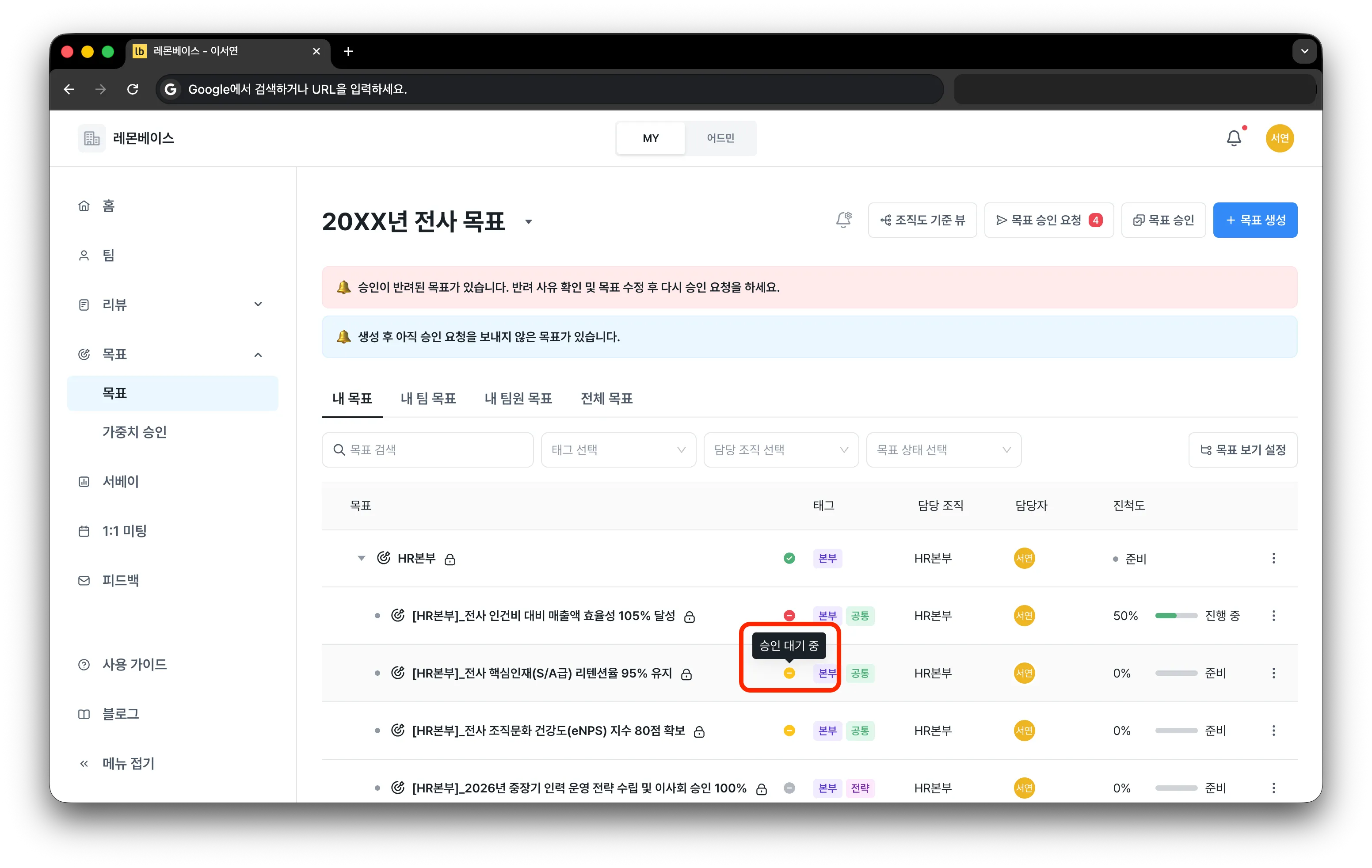
Task: Switch to 내 팀원 목표 tab
Action: [x=518, y=398]
